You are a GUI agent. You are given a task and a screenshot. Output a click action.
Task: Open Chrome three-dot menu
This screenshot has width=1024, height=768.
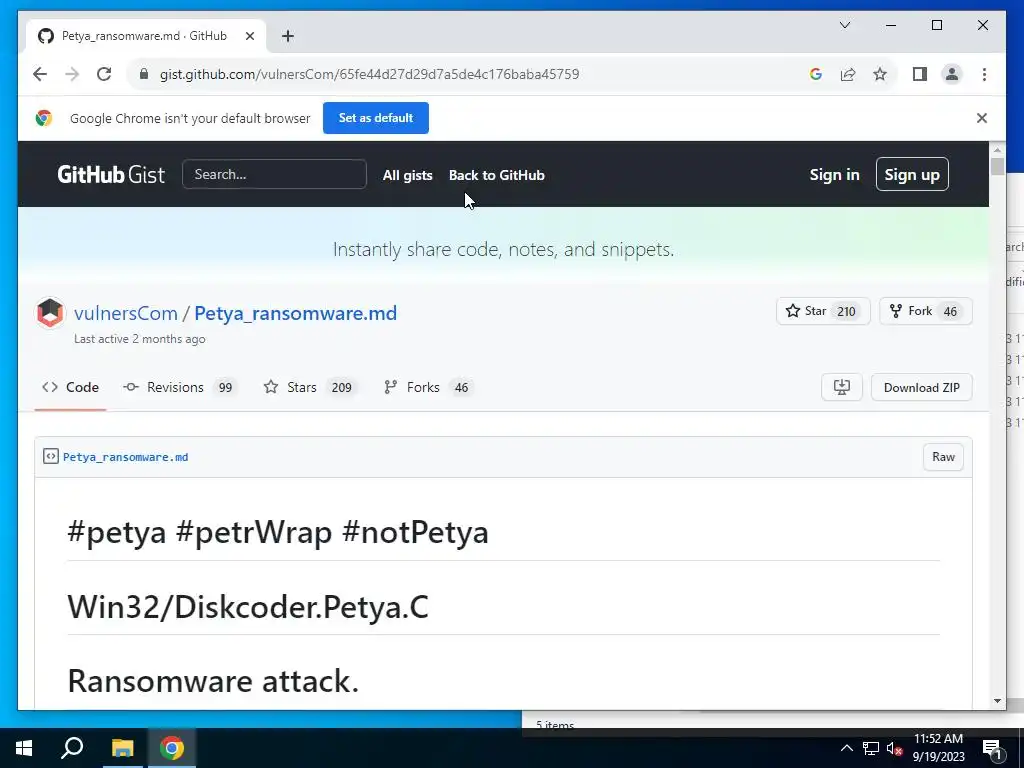tap(984, 74)
